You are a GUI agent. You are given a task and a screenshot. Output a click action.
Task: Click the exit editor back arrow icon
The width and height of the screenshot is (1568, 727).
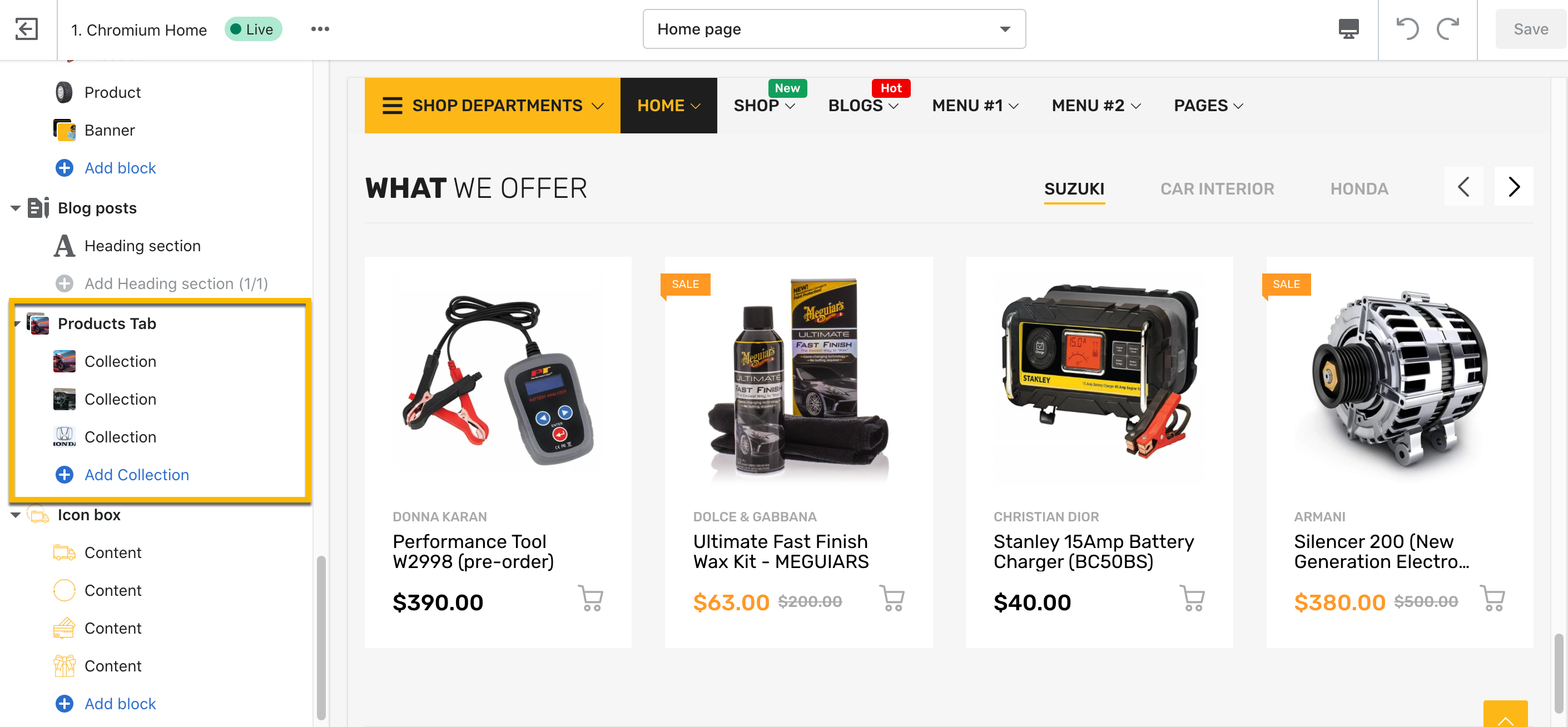(27, 29)
